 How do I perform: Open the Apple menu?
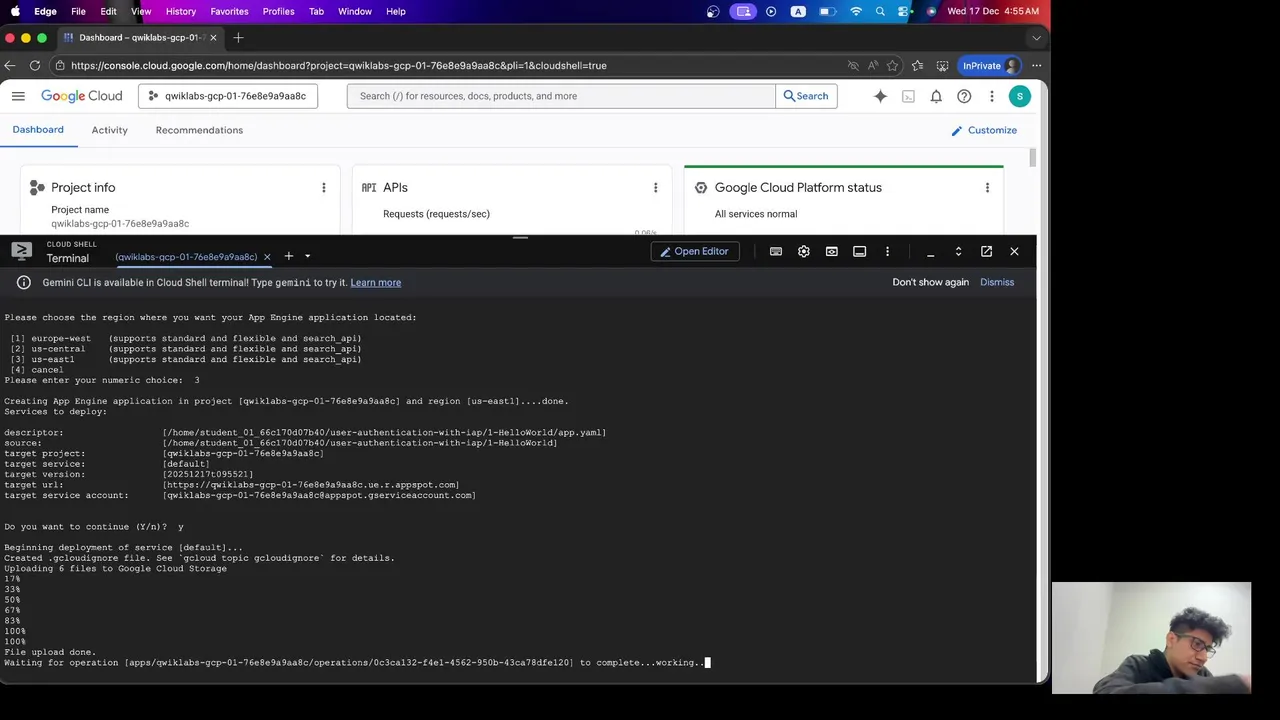15,11
